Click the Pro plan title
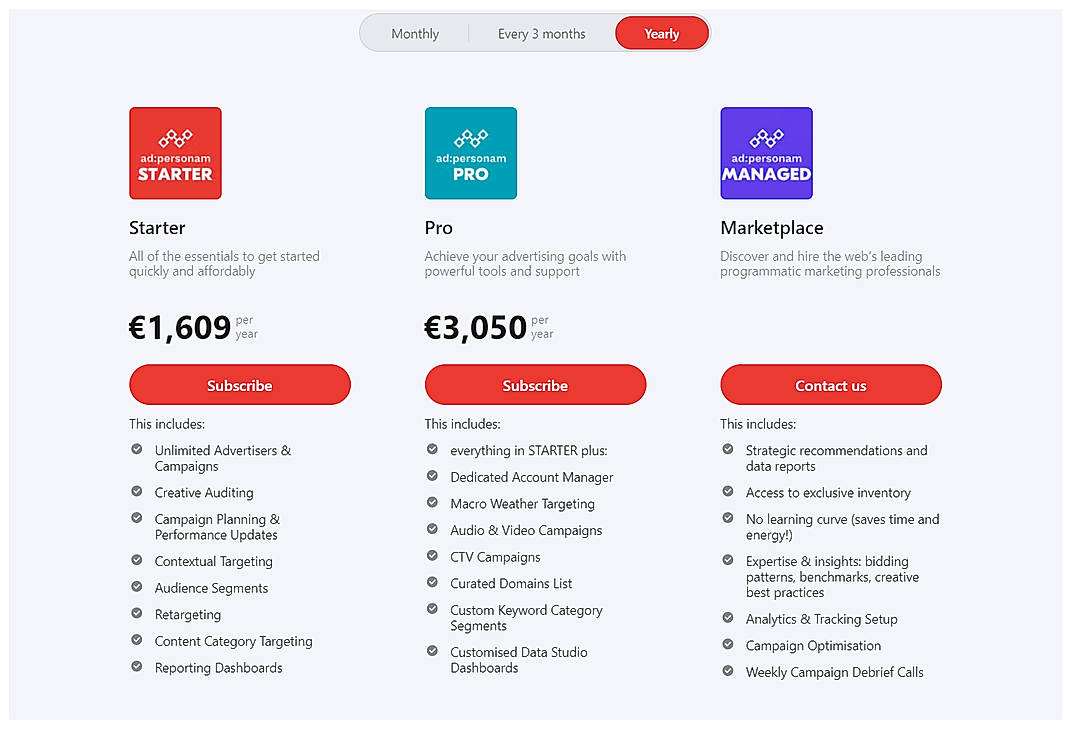Viewport: 1070px width, 730px height. (x=438, y=228)
